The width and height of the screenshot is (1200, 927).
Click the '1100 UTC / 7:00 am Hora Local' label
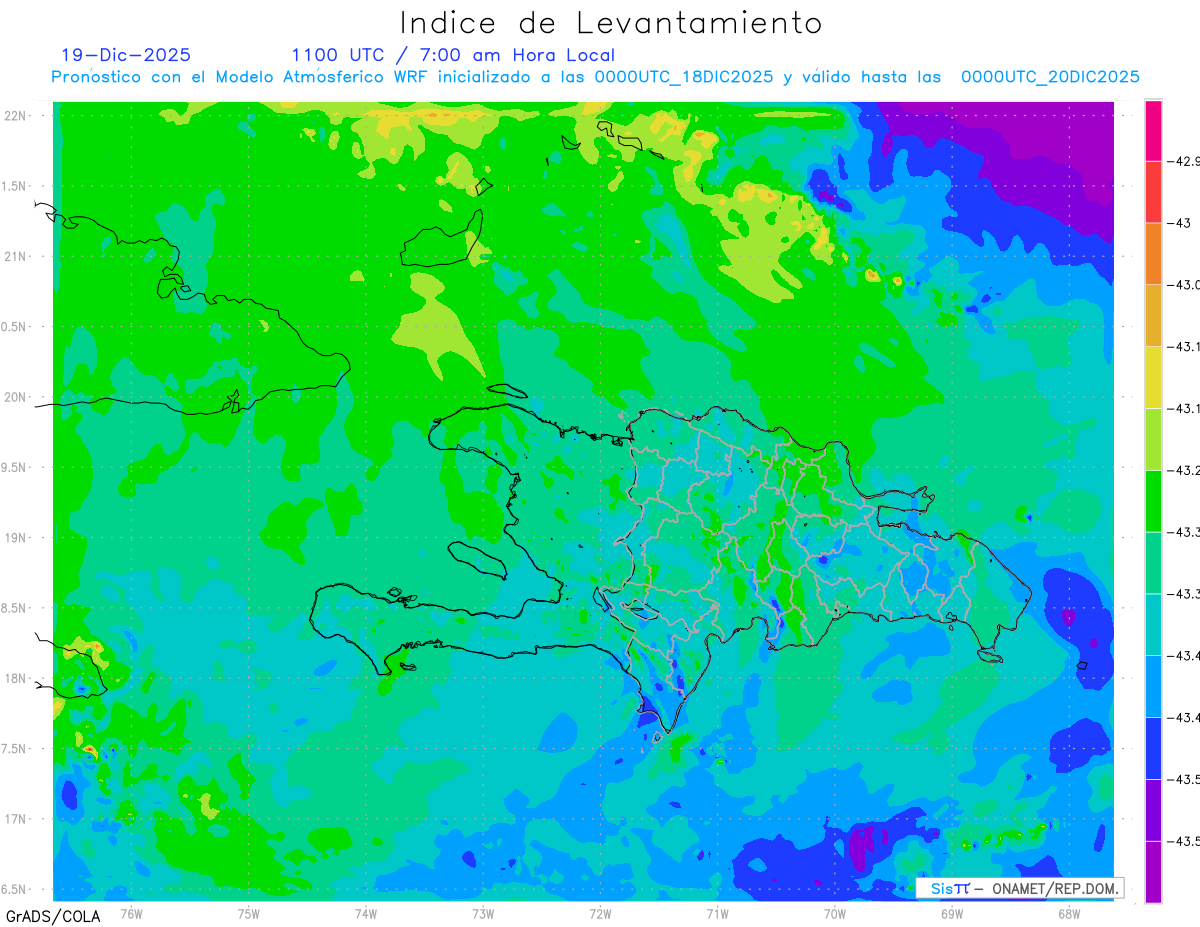(453, 55)
